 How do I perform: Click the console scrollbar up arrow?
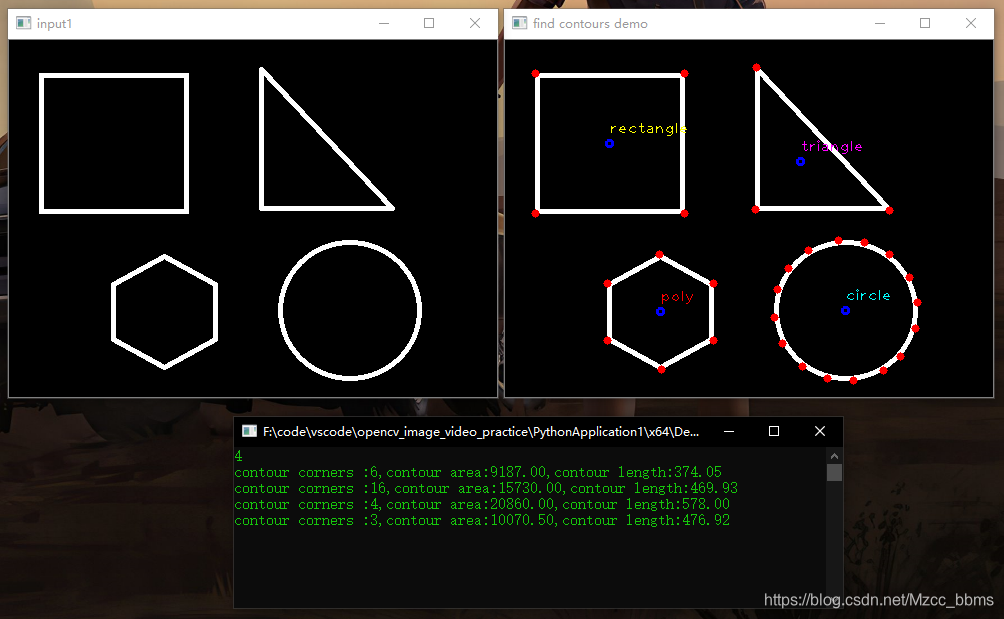pyautogui.click(x=834, y=456)
